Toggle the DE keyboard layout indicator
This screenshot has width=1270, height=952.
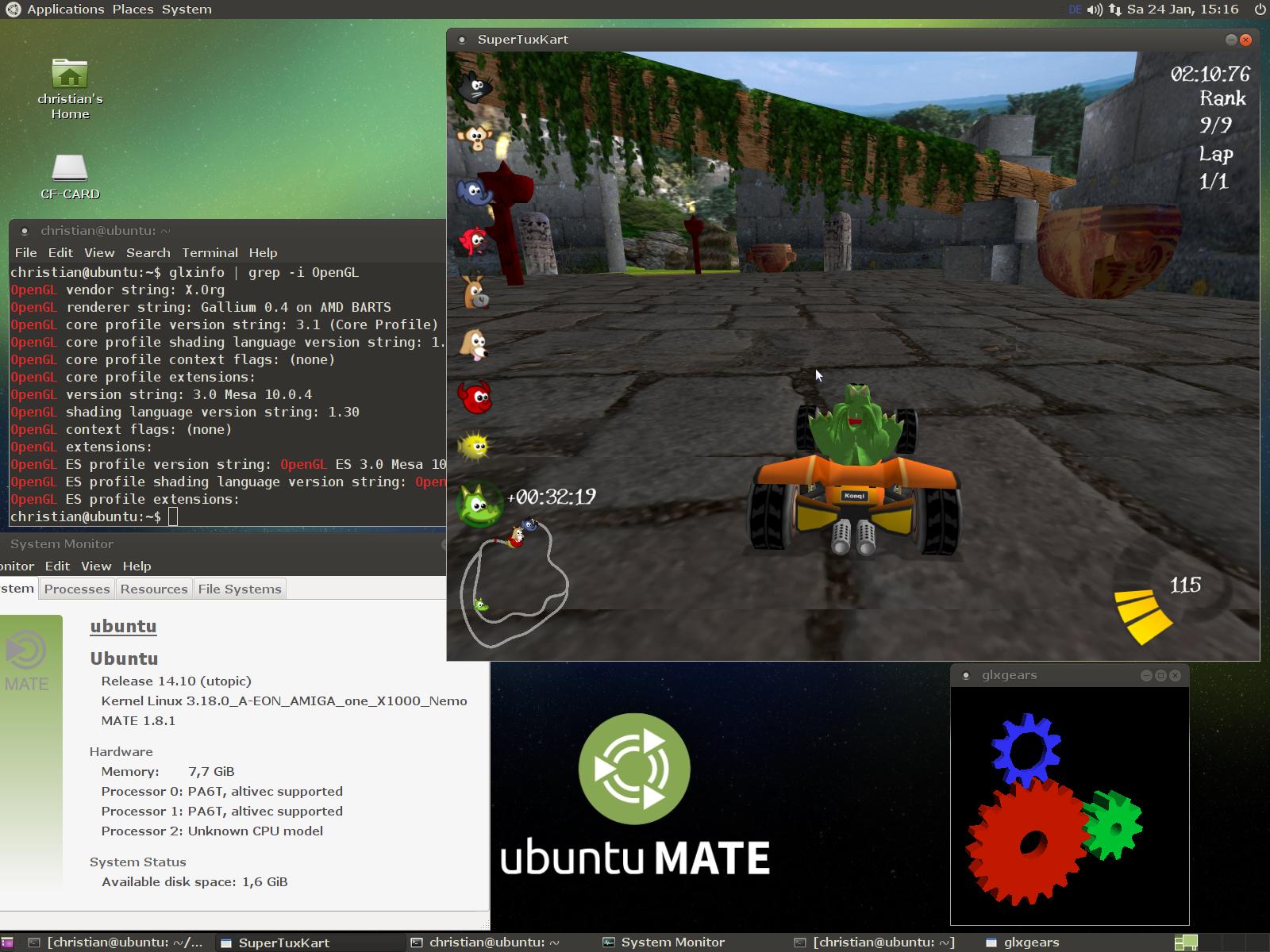coord(1076,10)
